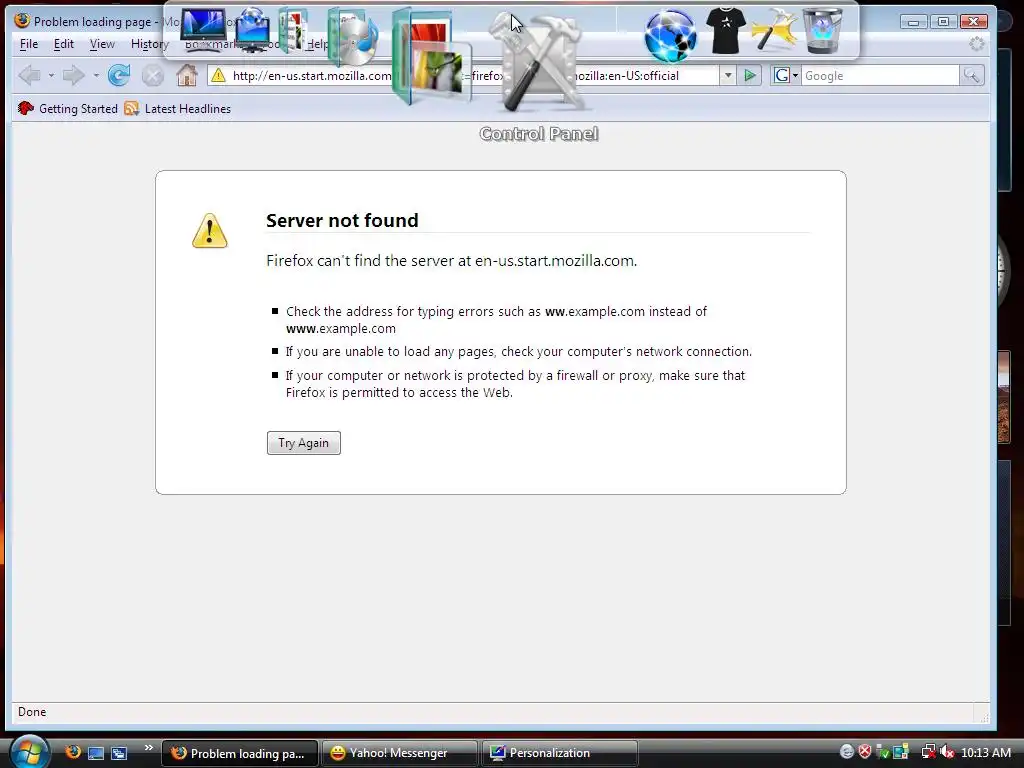Click the Firefox Back arrow button
This screenshot has height=768, width=1024.
point(29,76)
